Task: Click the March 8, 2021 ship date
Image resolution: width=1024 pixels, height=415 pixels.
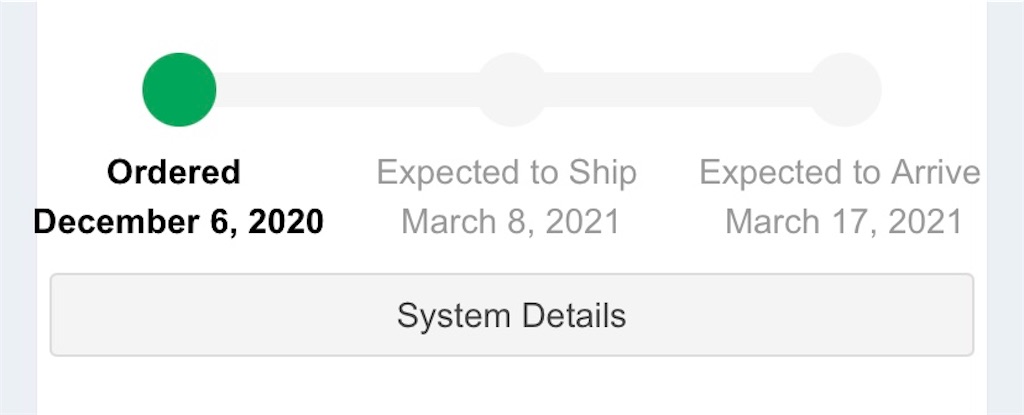Action: [510, 221]
